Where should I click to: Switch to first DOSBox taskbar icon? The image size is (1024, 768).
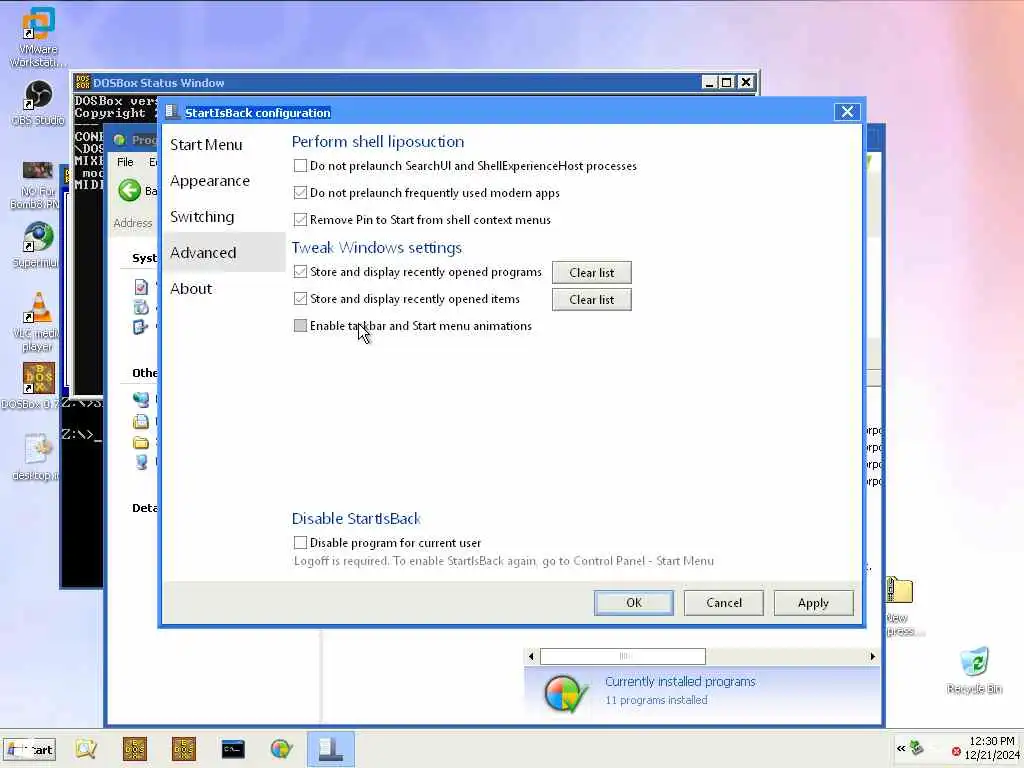click(135, 749)
